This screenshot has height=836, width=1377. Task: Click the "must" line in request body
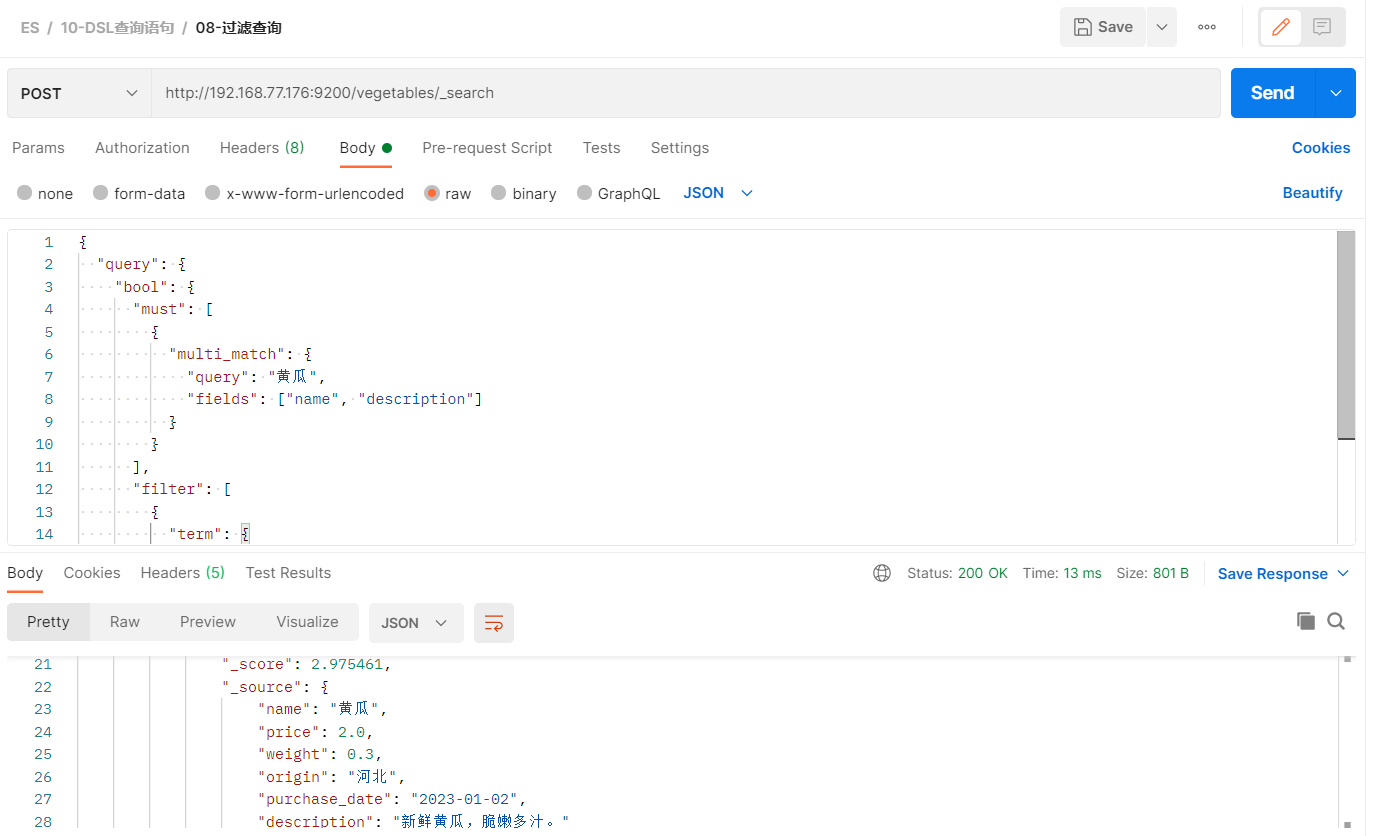pos(172,309)
